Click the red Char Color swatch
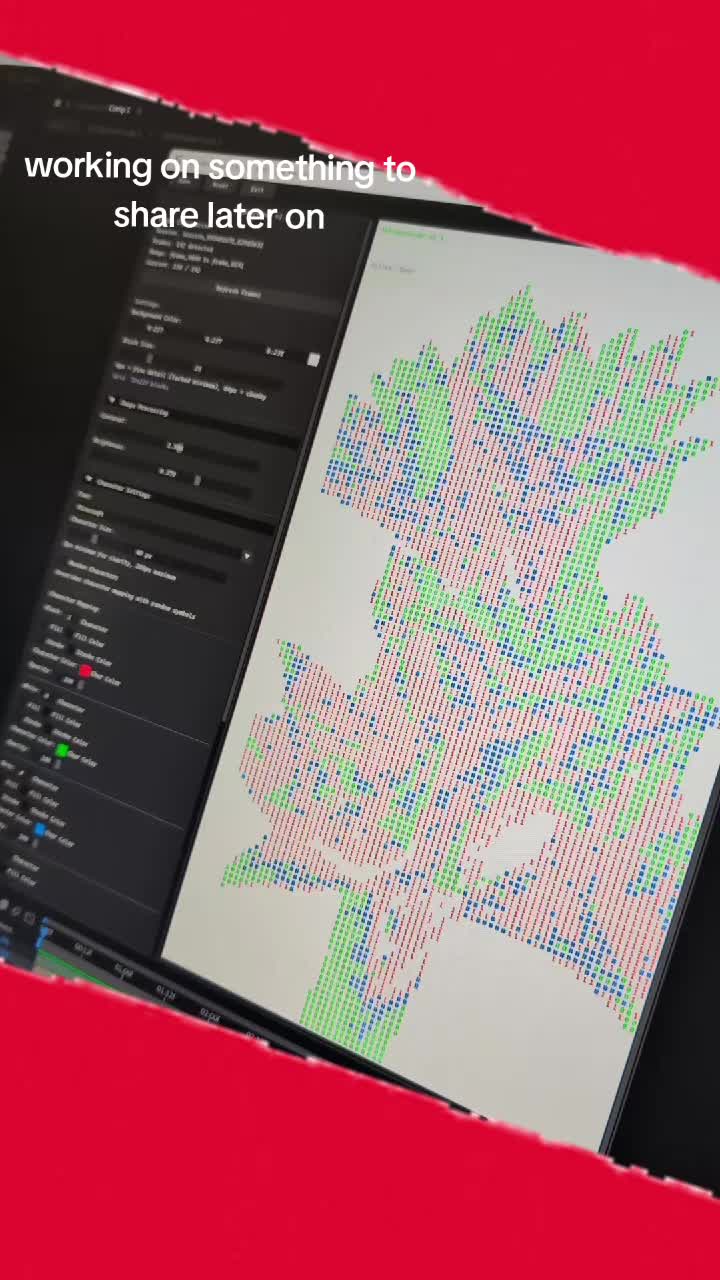This screenshot has height=1280, width=720. pyautogui.click(x=85, y=671)
